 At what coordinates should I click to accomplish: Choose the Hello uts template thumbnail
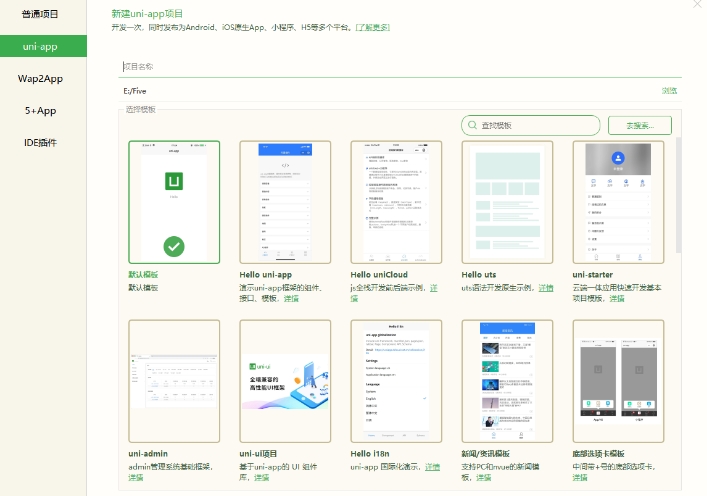(507, 202)
